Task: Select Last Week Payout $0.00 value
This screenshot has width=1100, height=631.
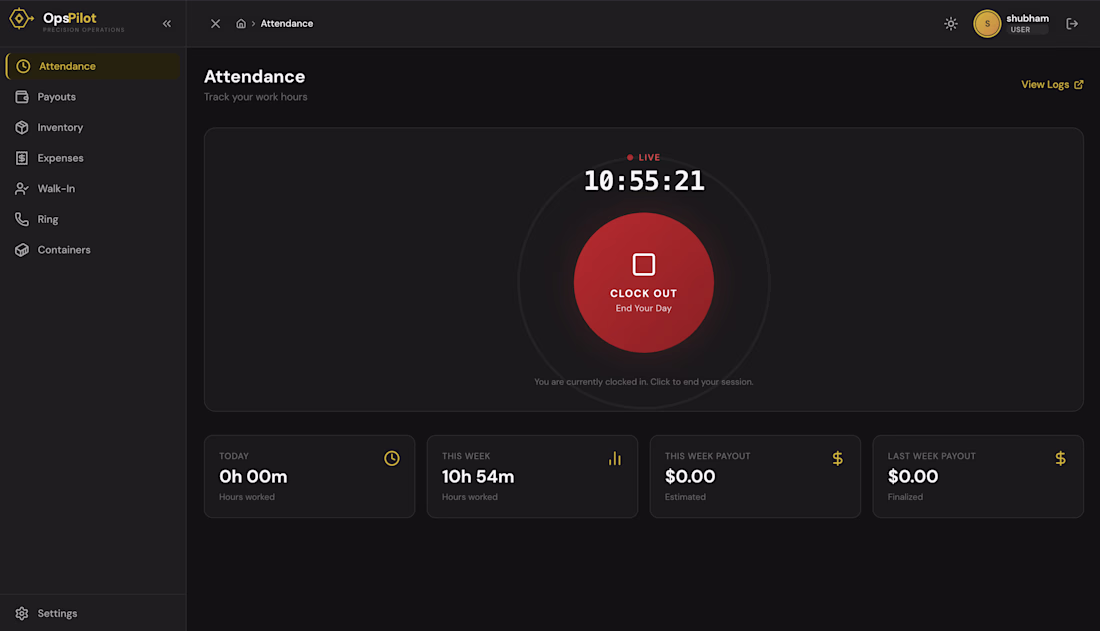Action: 913,477
